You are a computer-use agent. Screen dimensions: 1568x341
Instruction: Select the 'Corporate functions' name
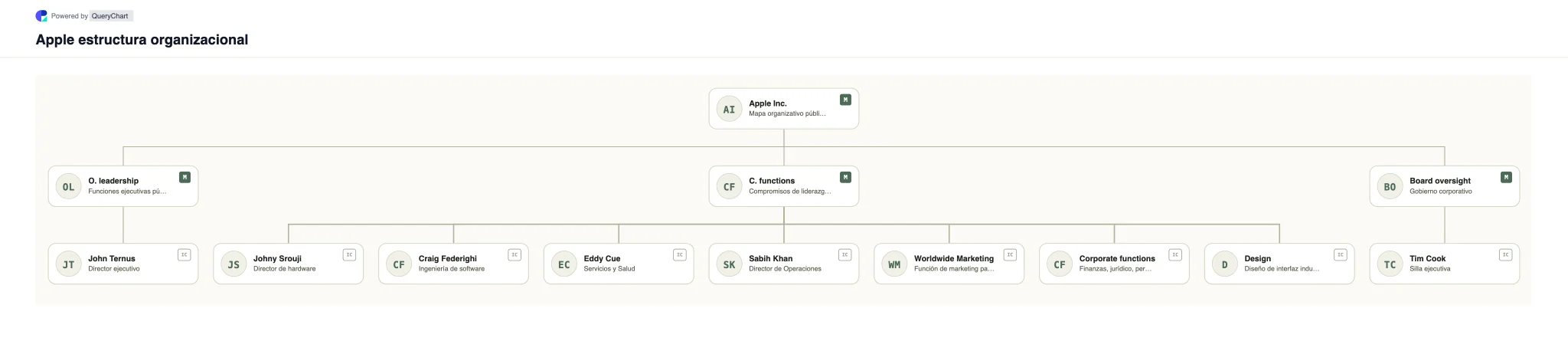[1117, 258]
